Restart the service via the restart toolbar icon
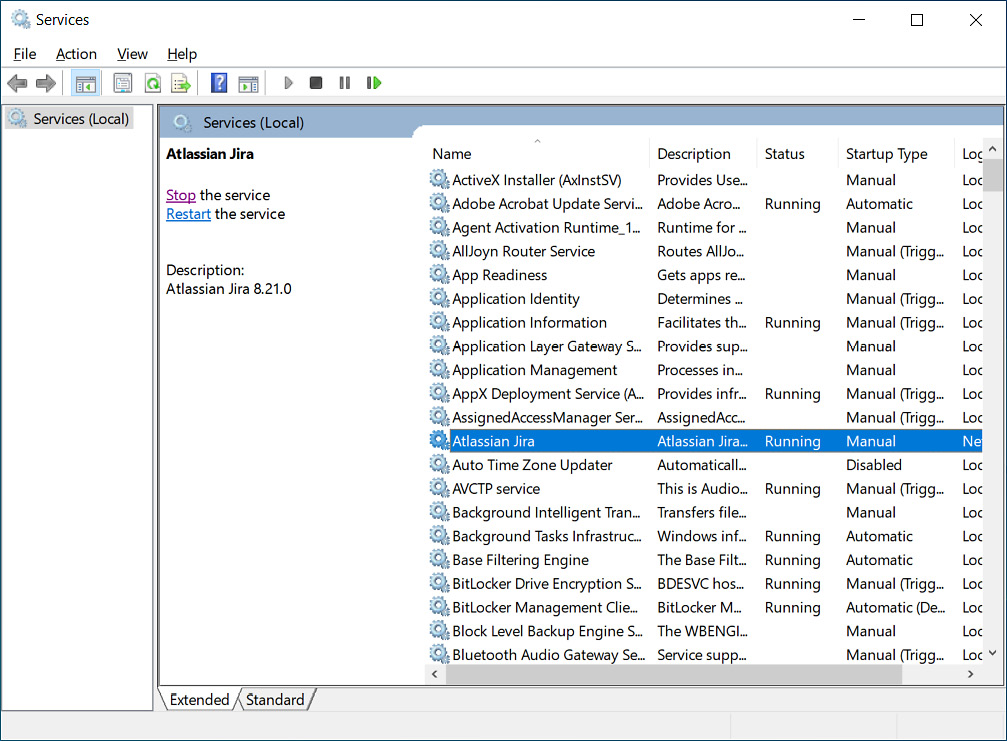 click(x=373, y=82)
